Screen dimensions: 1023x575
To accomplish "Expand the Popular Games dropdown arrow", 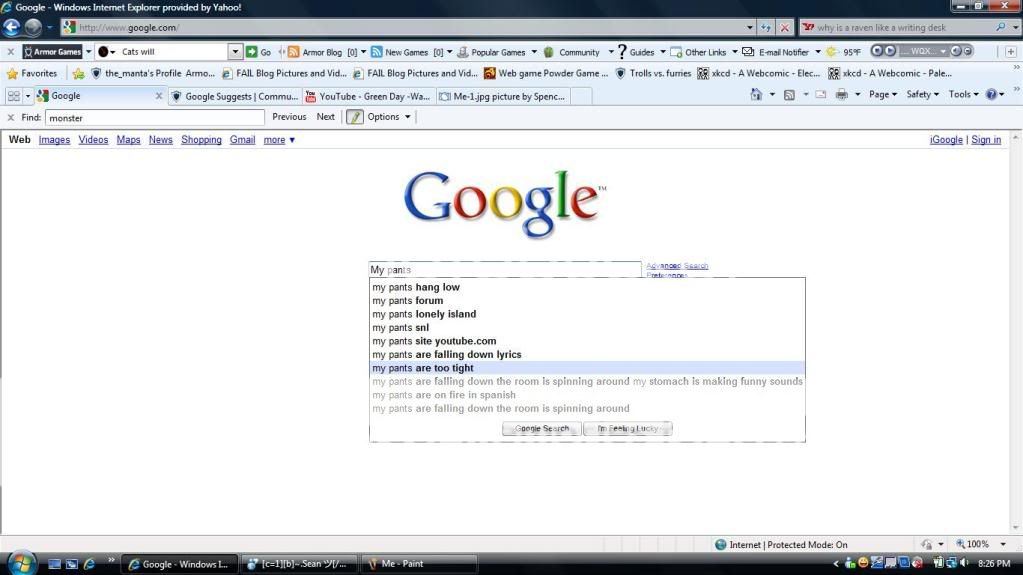I will point(534,52).
